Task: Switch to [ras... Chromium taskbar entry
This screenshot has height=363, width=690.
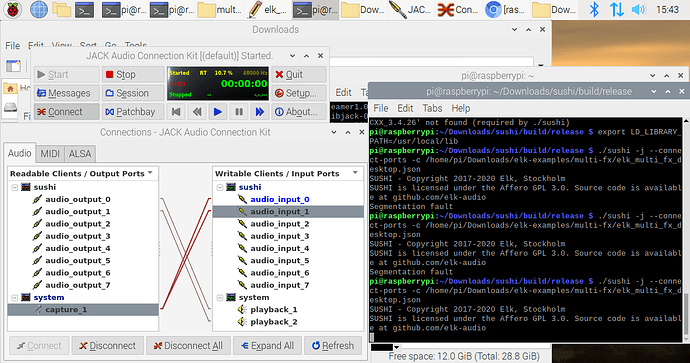Action: click(x=505, y=10)
